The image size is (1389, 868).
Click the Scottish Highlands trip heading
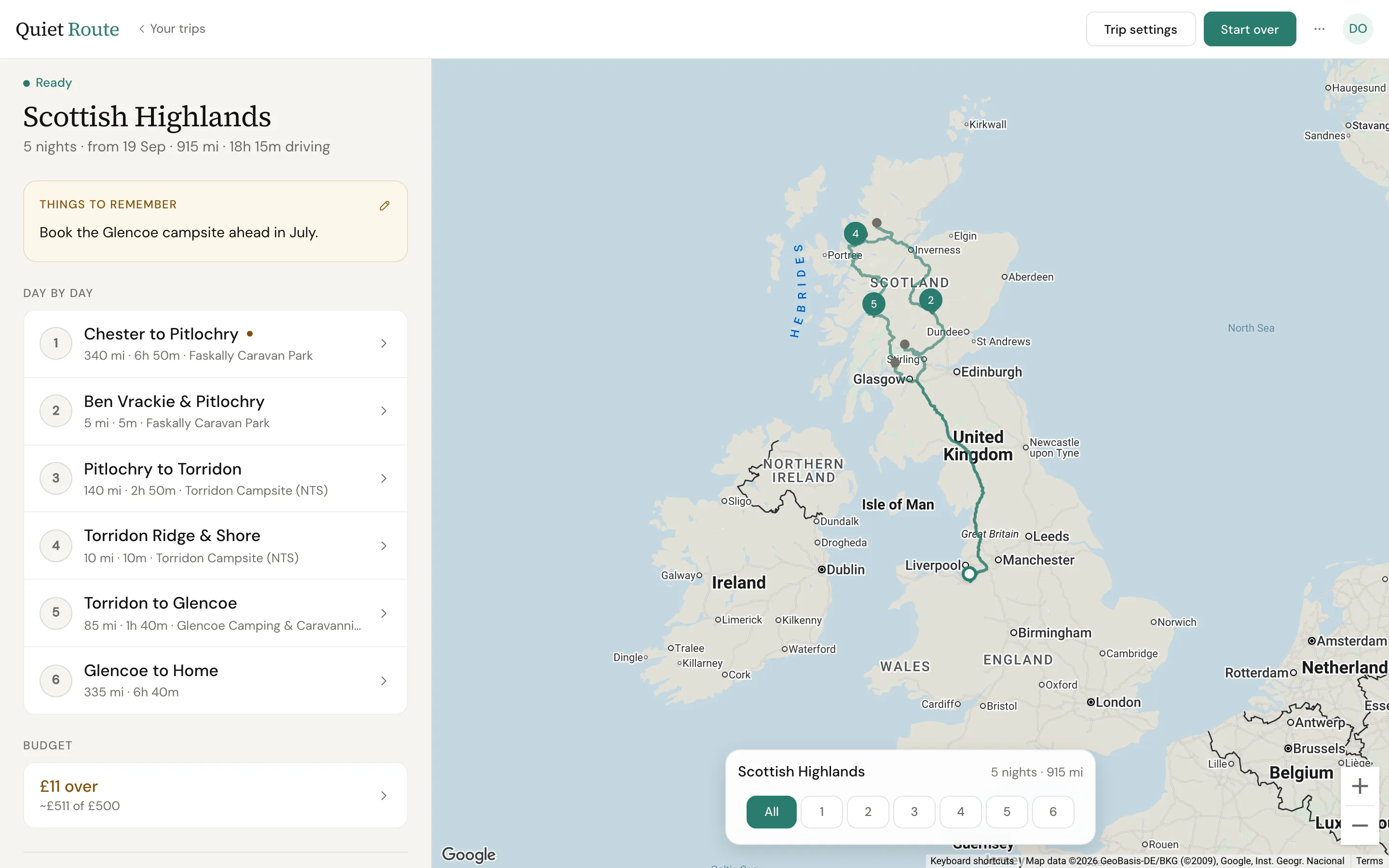click(x=147, y=117)
